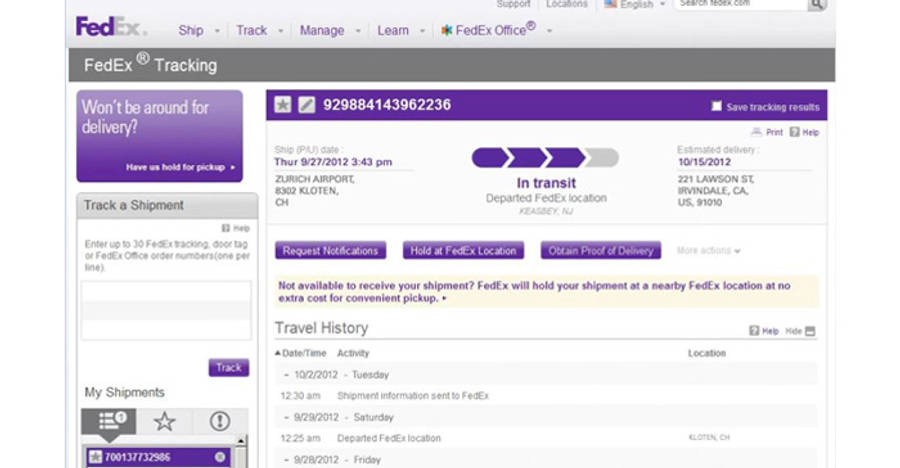Open the Ship menu
The width and height of the screenshot is (900, 468).
[198, 30]
